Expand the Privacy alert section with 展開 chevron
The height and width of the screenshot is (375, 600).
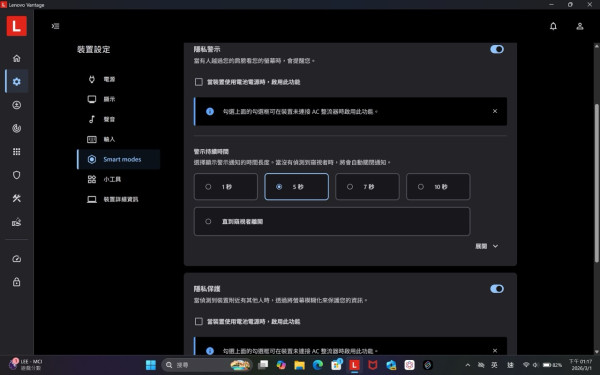coord(487,246)
